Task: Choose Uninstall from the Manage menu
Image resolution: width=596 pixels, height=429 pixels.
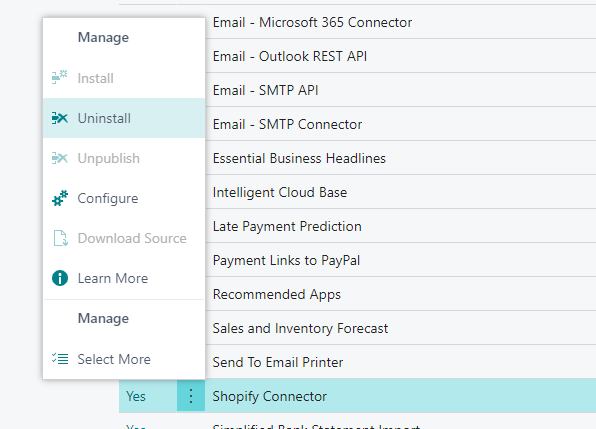Action: [124, 118]
